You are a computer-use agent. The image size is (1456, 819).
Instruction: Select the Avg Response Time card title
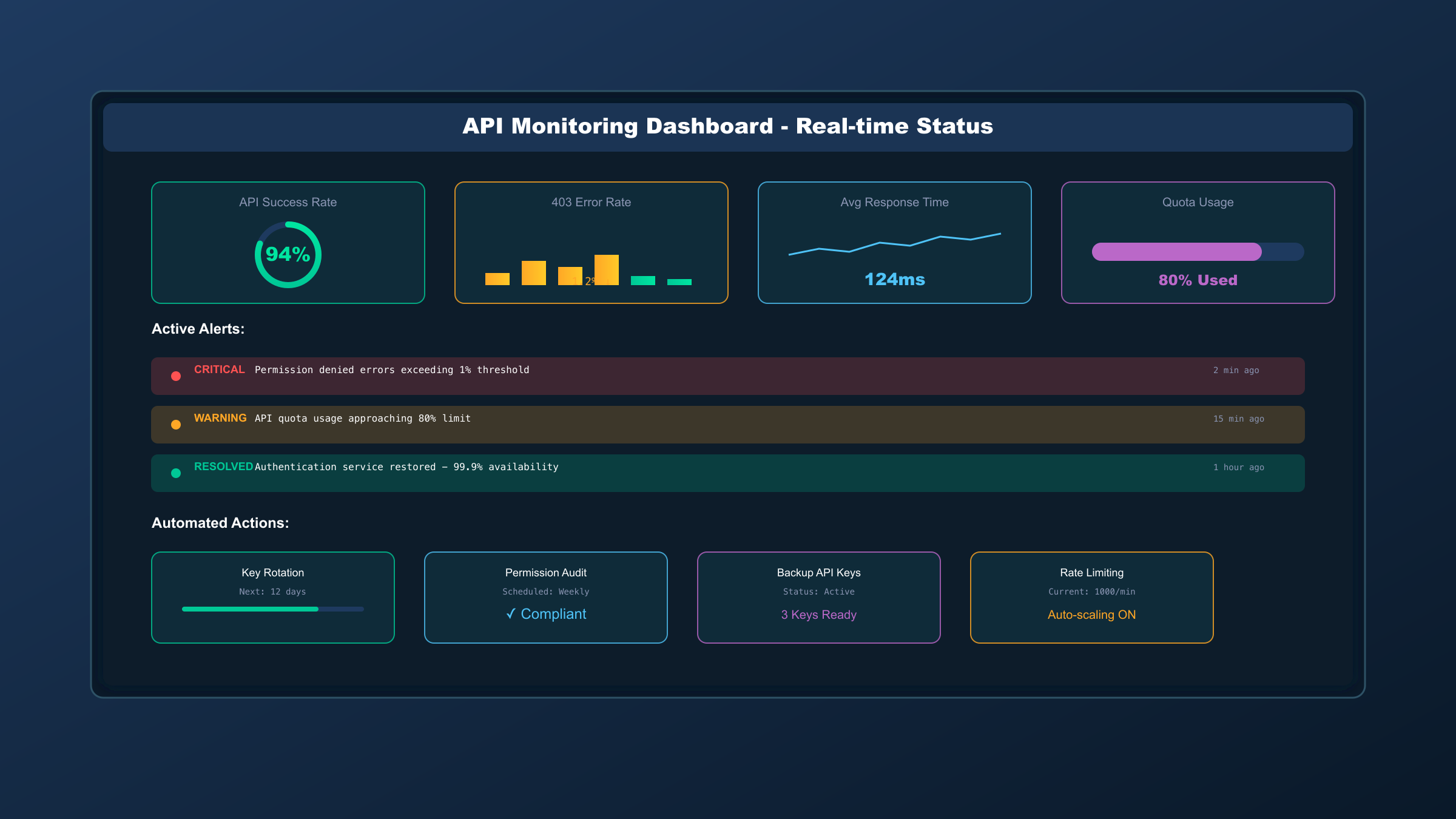[x=895, y=202]
